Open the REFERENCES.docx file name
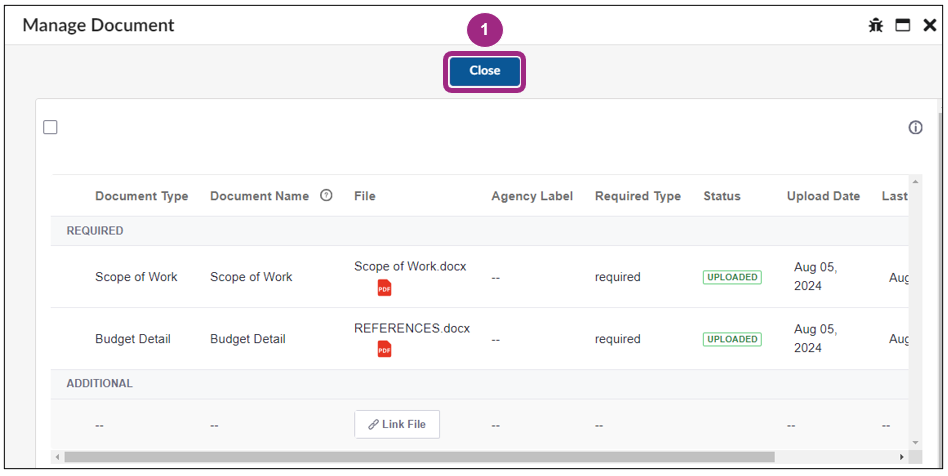The image size is (948, 476). tap(411, 328)
